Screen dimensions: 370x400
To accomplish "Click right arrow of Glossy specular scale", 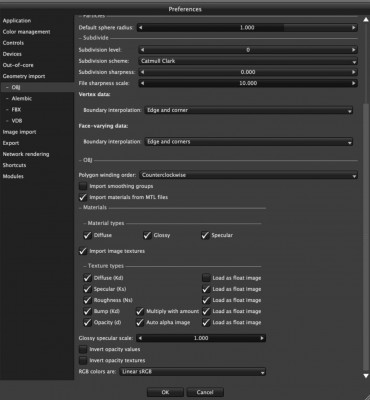I will [262, 338].
